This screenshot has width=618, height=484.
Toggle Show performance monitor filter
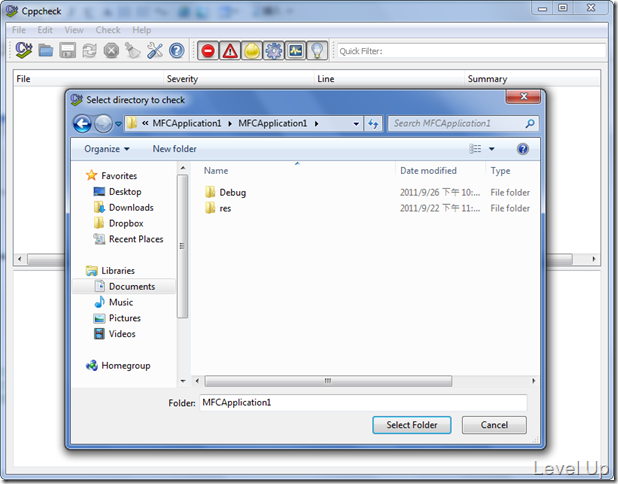tap(296, 51)
